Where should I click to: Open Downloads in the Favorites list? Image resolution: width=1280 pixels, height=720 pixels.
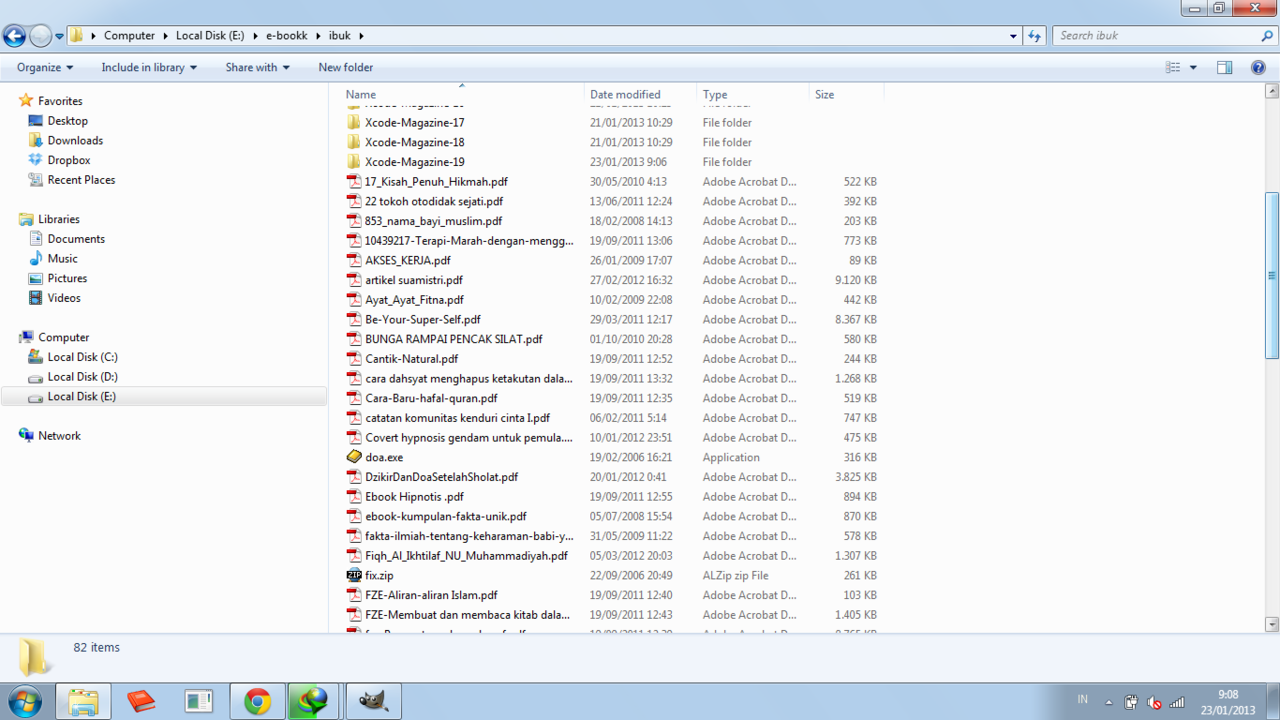[x=75, y=141]
